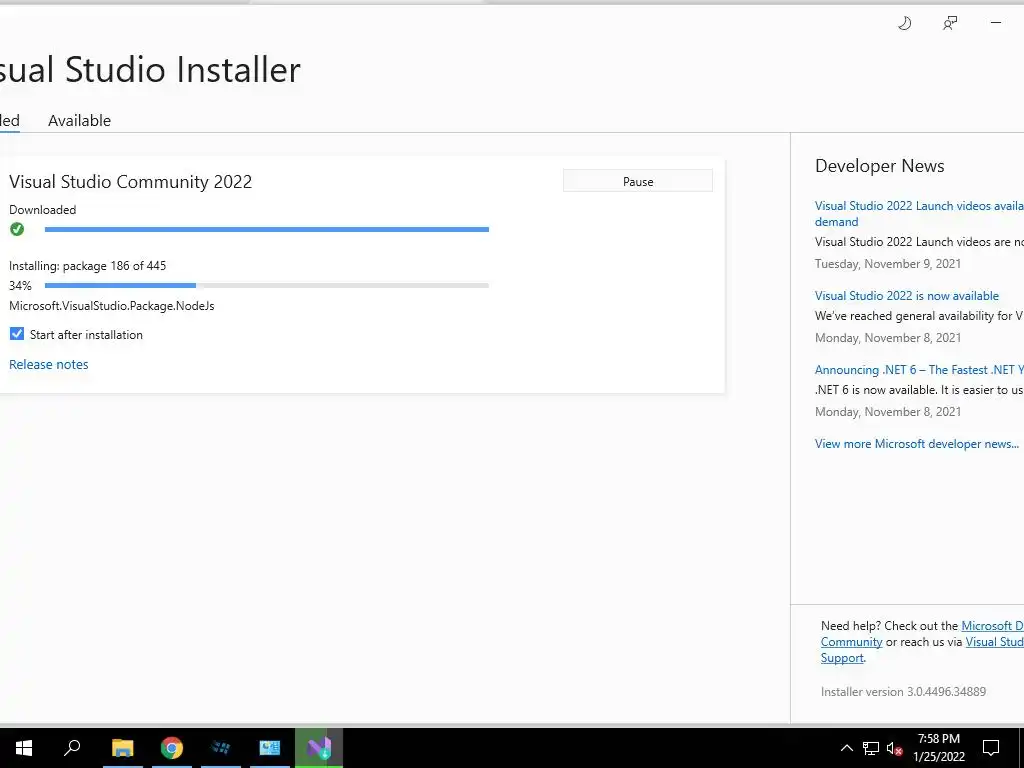Click the Tuesday, November 9, 2021 date
Image resolution: width=1024 pixels, height=768 pixels.
coord(888,264)
